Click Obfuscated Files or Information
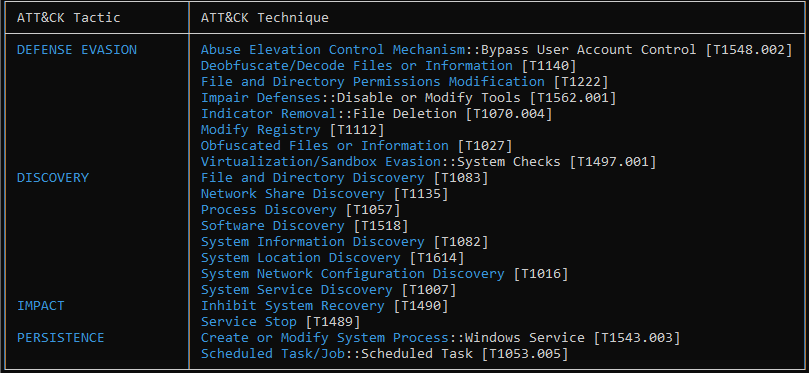 coord(325,146)
